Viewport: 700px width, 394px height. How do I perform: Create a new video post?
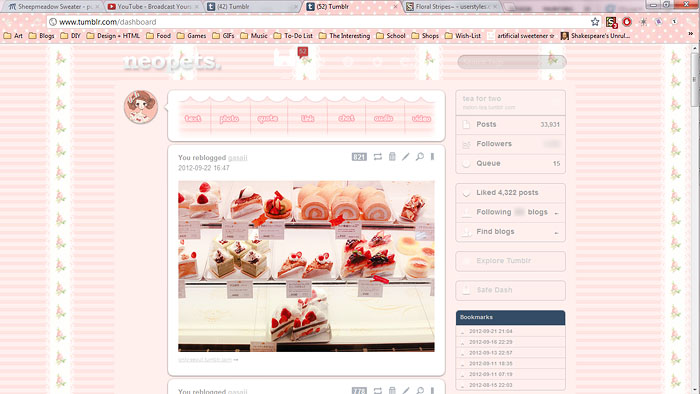pyautogui.click(x=421, y=118)
